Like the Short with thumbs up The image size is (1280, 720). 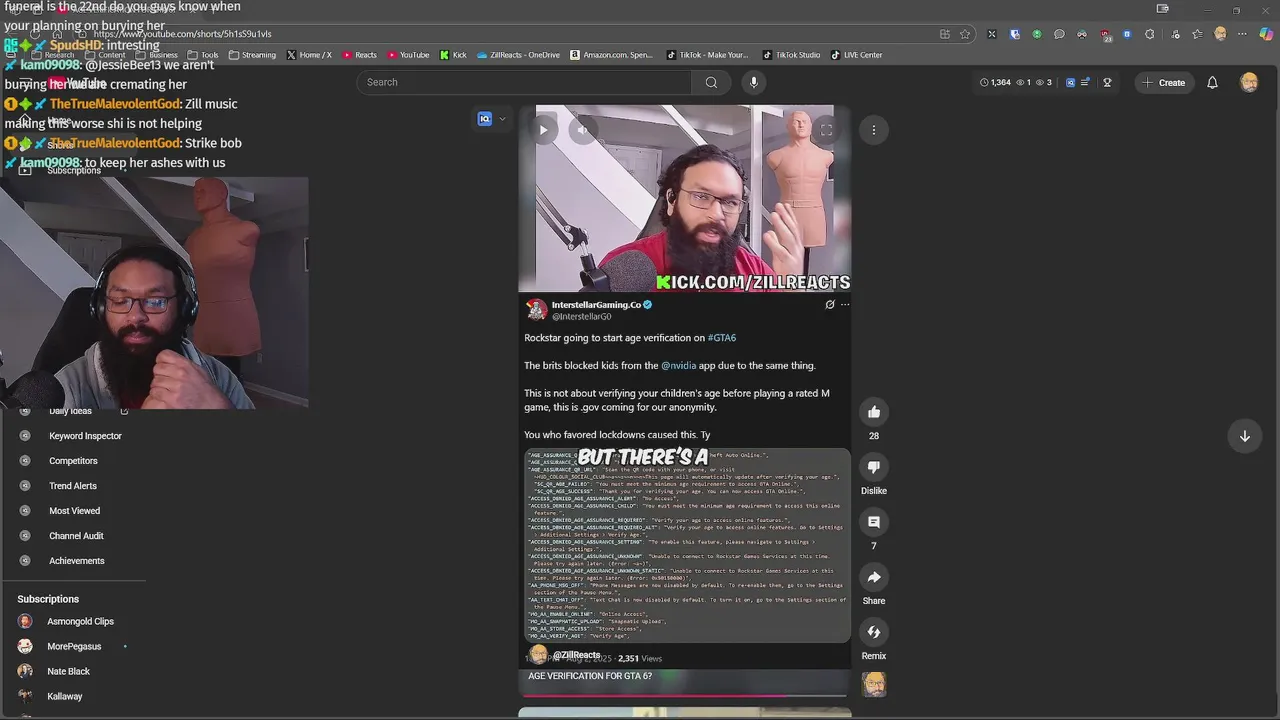point(874,412)
